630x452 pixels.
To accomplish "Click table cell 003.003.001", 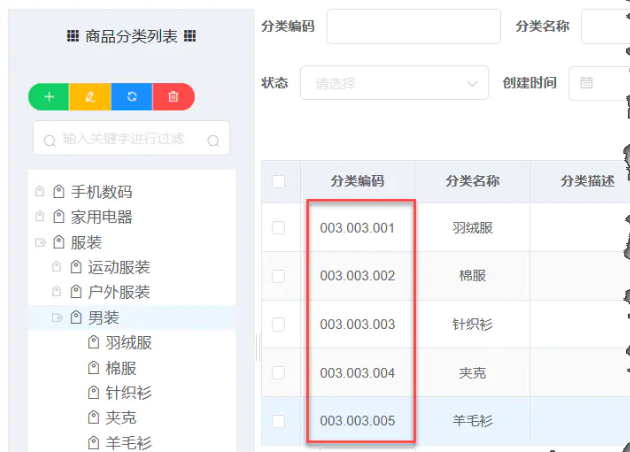I will point(357,228).
